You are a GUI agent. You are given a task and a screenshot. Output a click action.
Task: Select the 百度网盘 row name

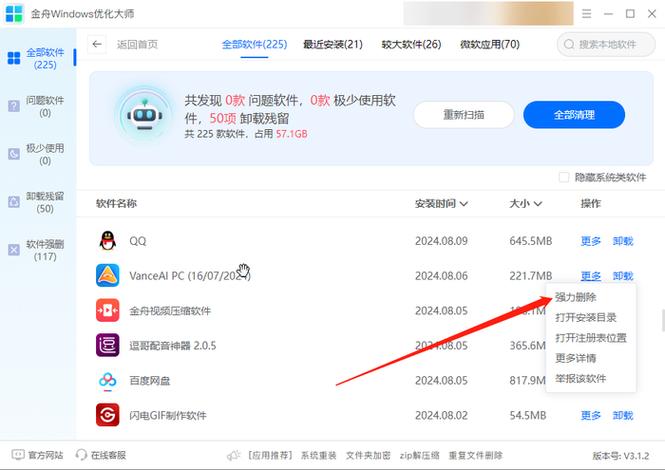150,380
